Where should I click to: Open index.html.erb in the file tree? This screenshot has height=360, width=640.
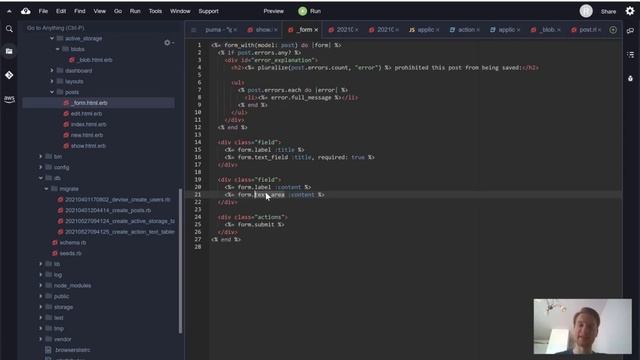tap(88, 124)
